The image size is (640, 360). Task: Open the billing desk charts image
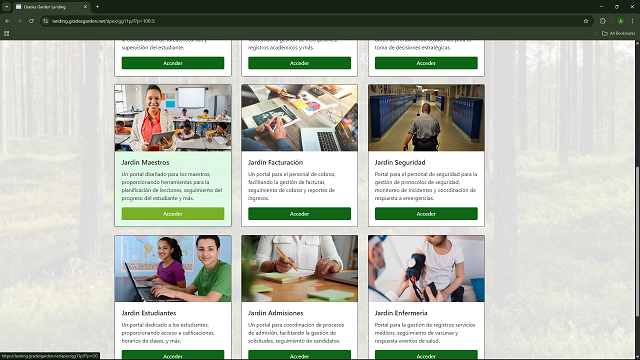point(299,118)
